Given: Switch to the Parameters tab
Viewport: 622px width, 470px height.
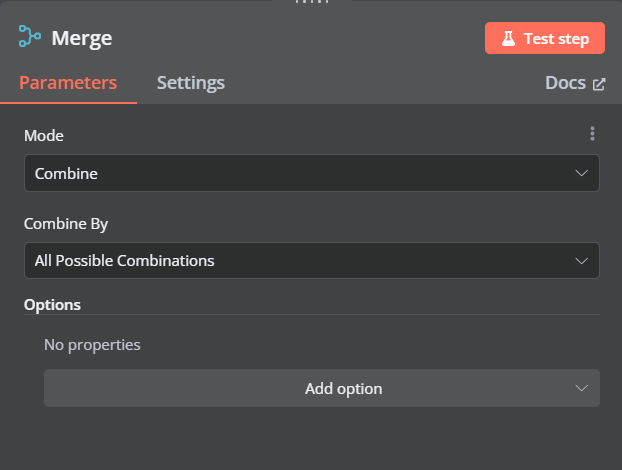Looking at the screenshot, I should click(x=68, y=83).
